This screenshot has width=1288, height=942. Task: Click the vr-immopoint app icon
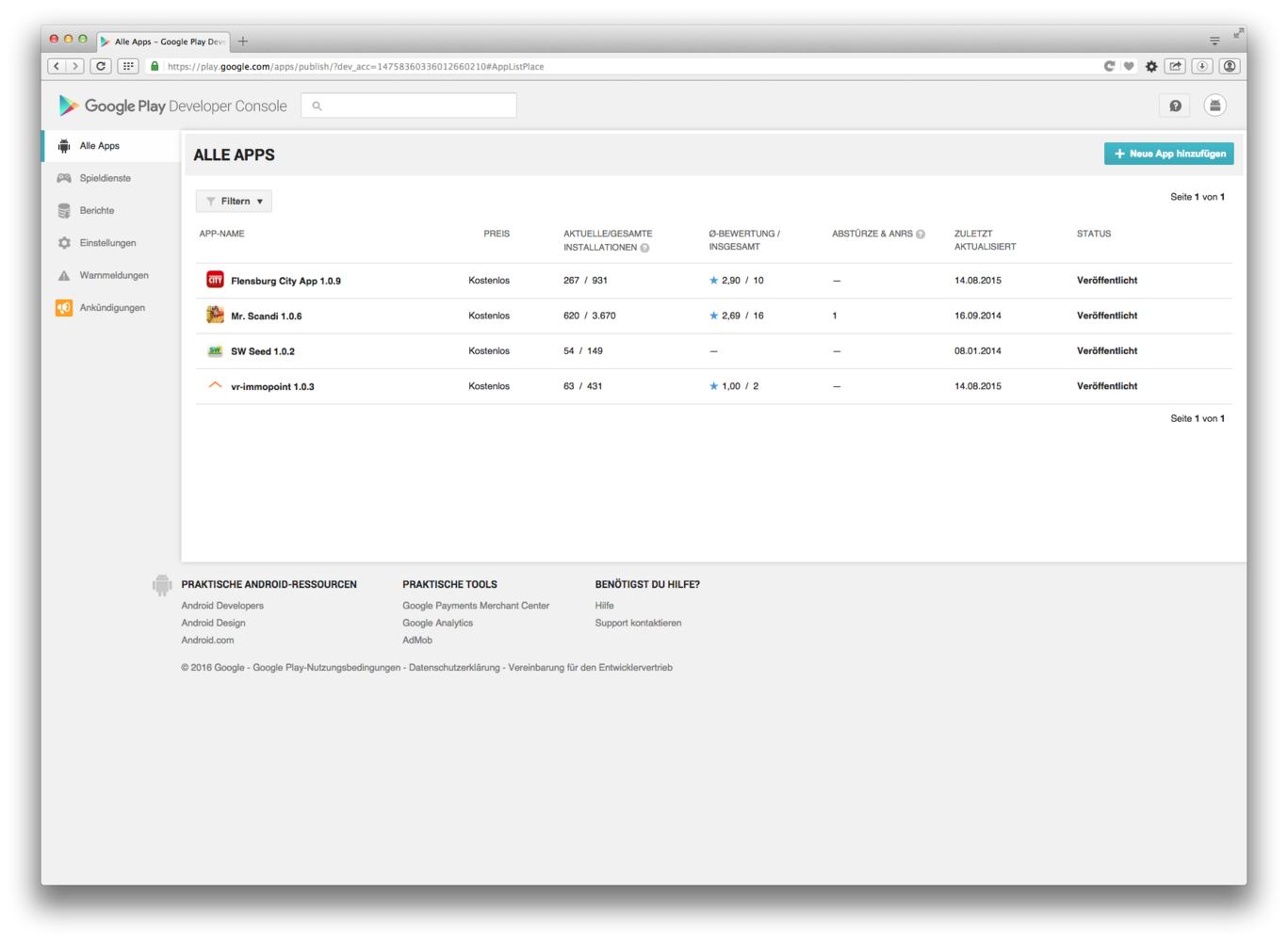(x=215, y=386)
